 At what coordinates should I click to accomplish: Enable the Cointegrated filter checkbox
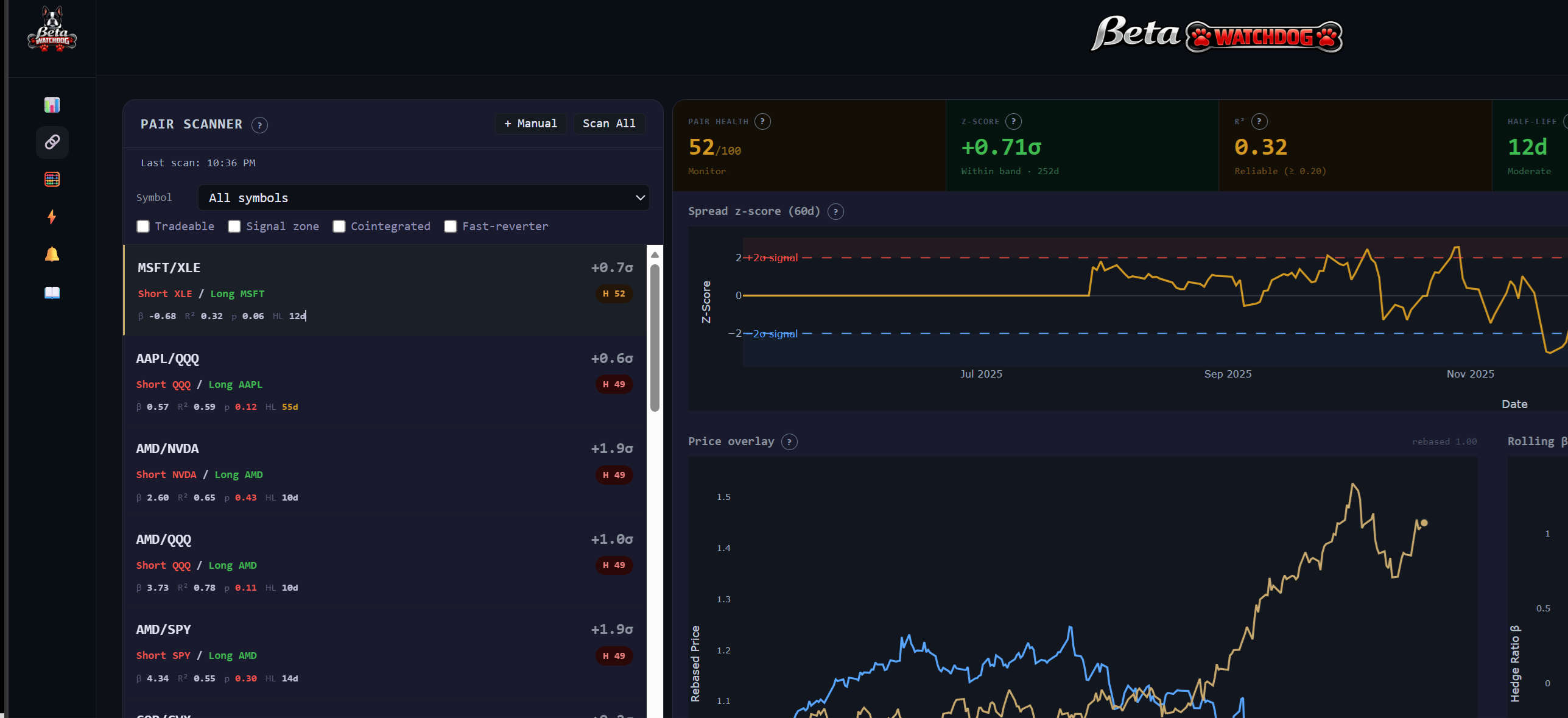(x=339, y=227)
